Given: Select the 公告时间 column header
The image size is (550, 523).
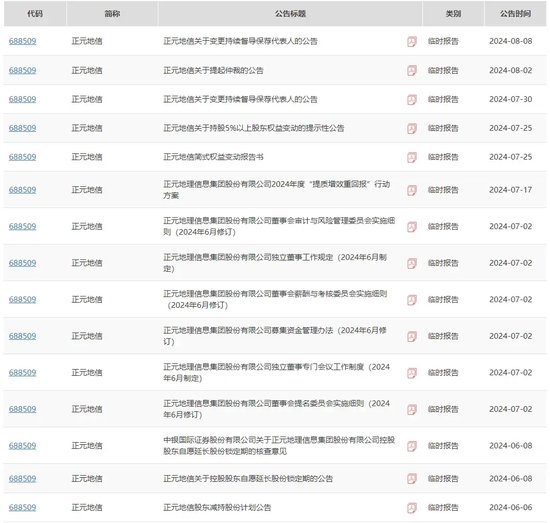Looking at the screenshot, I should tap(515, 14).
